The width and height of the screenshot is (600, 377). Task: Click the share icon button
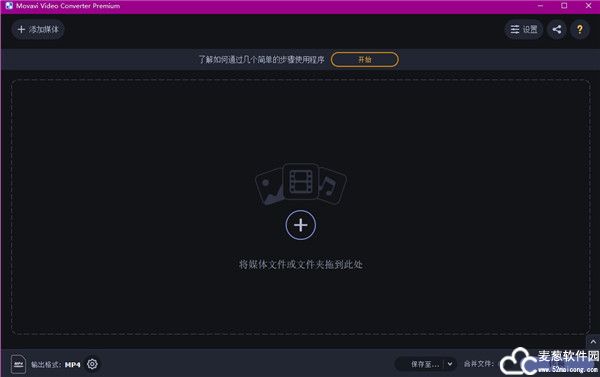pyautogui.click(x=557, y=29)
